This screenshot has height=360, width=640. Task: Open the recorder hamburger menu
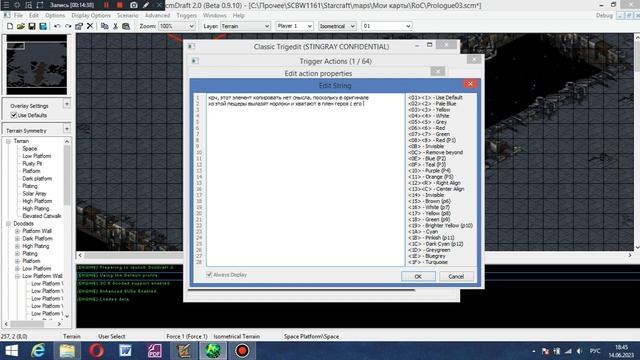[x=6, y=5]
